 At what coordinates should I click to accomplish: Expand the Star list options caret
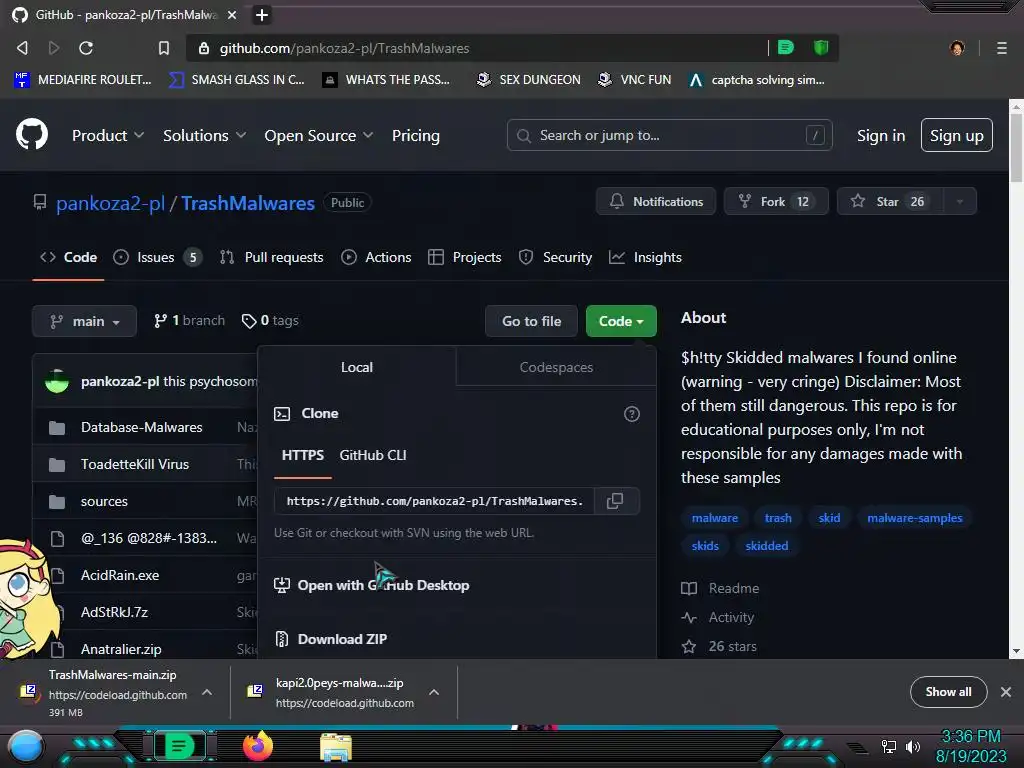click(x=960, y=201)
